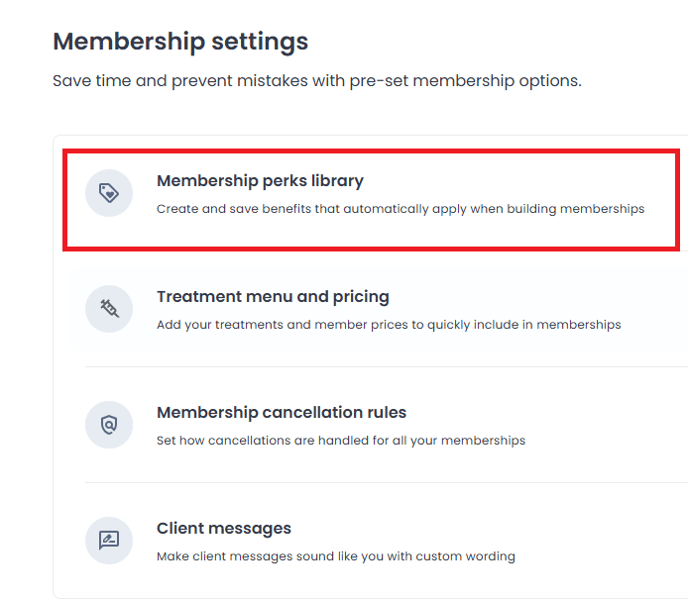Select the 'Set how cancellations are handled' description

point(341,440)
